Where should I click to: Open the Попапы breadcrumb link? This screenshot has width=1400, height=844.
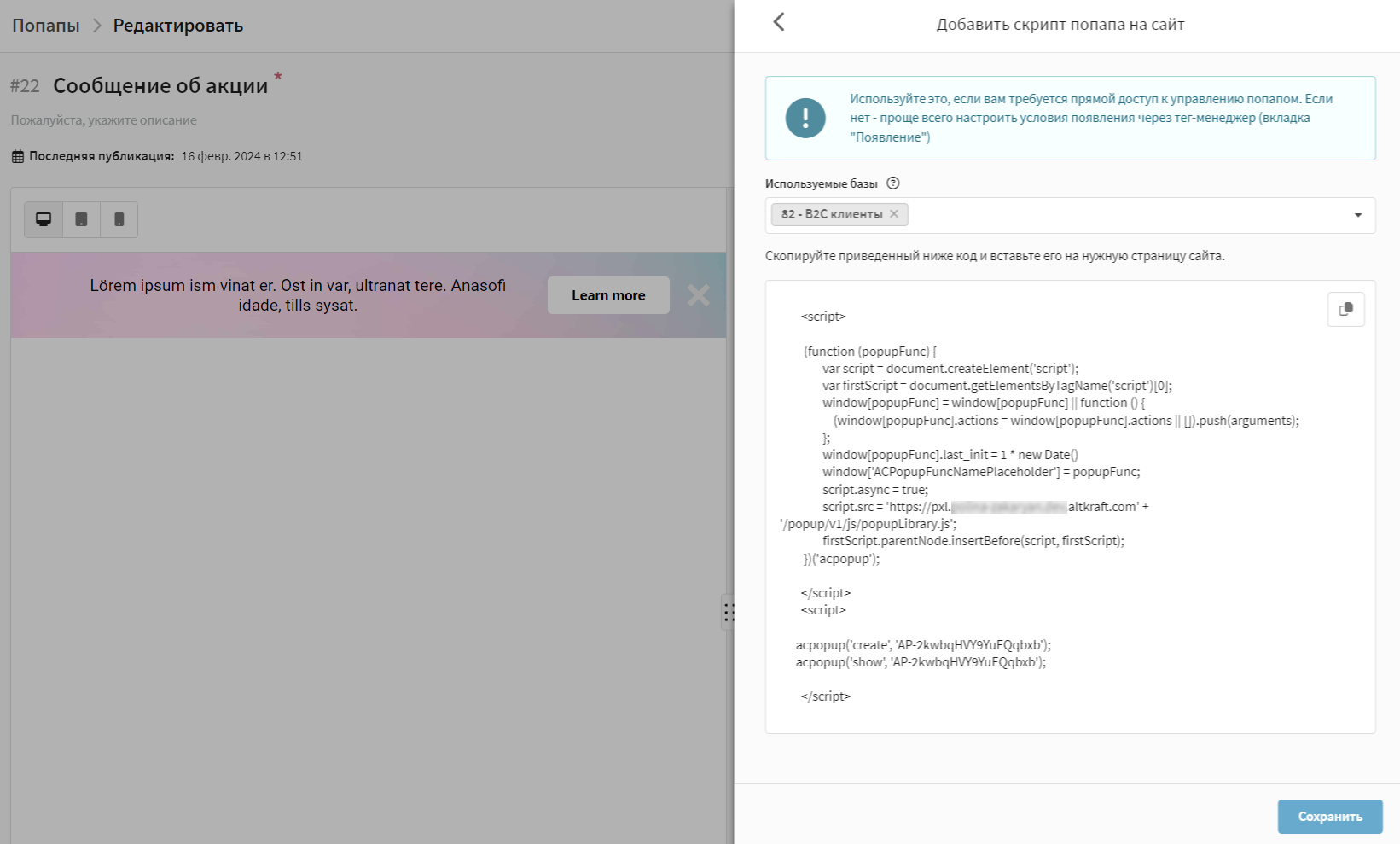[46, 26]
